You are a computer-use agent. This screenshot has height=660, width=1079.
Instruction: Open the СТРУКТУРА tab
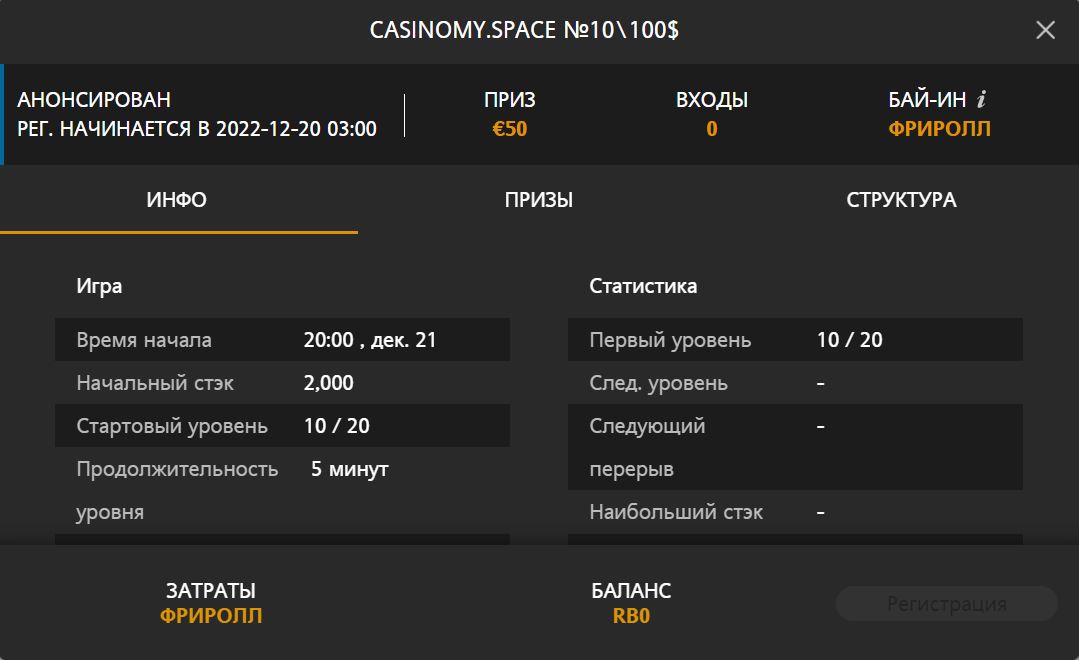click(x=899, y=200)
